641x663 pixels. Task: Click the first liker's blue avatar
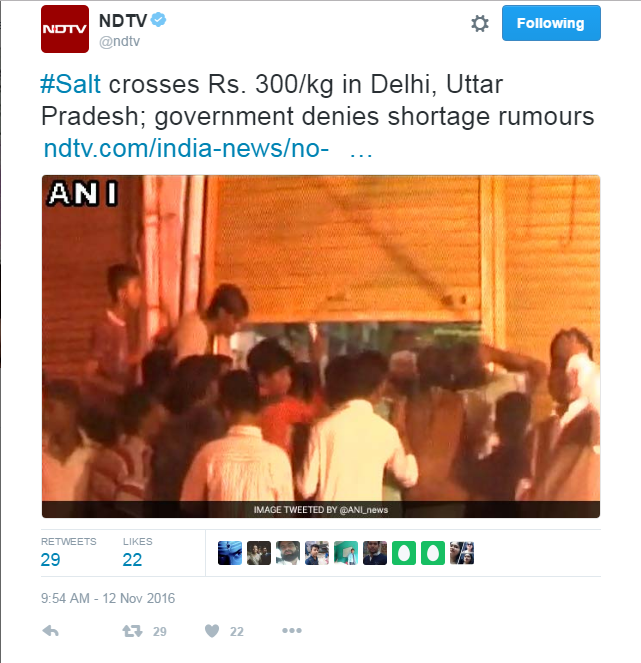tap(230, 553)
